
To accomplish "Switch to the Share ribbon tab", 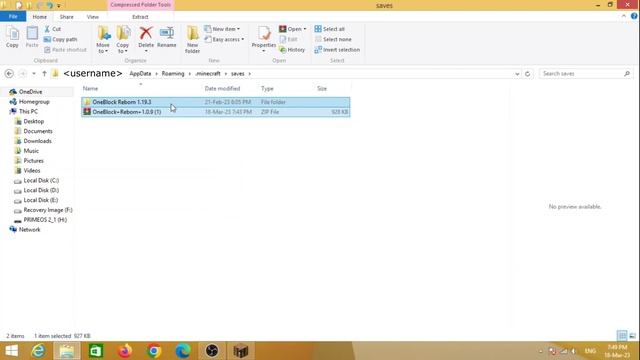I will tap(67, 17).
